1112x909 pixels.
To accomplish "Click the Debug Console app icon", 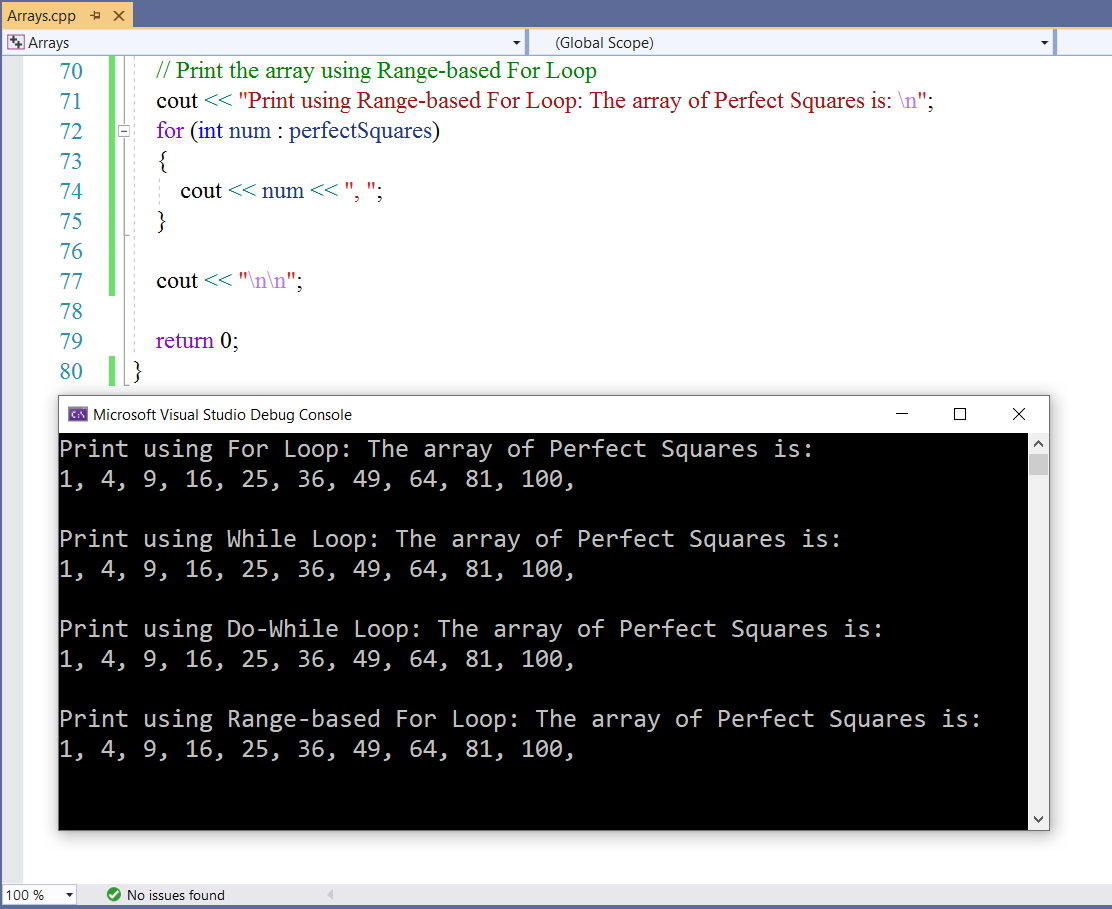I will pyautogui.click(x=77, y=414).
